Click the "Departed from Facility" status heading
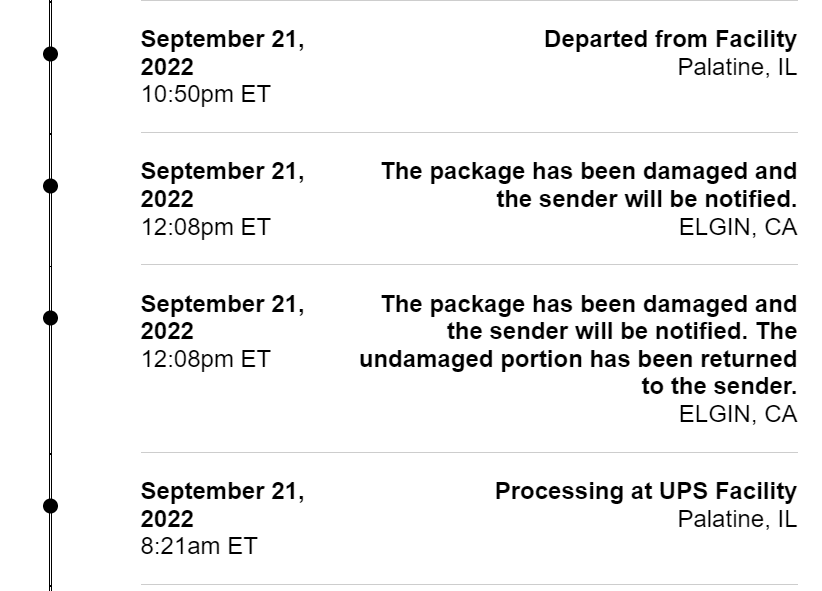The image size is (822, 591). pos(670,40)
